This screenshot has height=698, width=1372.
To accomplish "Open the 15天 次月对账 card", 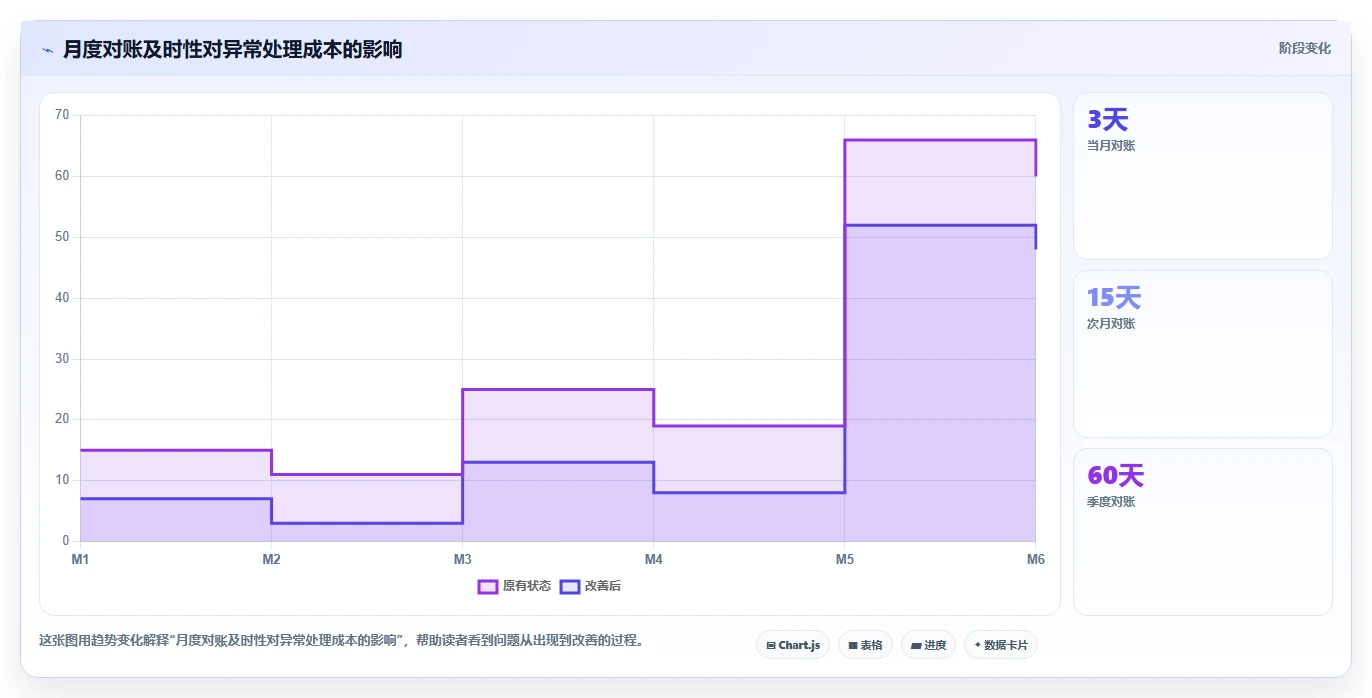I will pos(1202,354).
